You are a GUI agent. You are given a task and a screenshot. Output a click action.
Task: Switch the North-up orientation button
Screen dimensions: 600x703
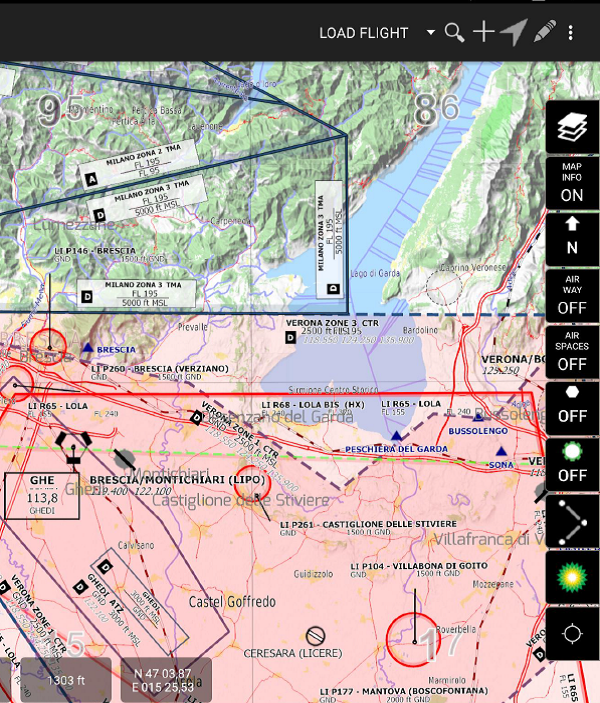(572, 238)
